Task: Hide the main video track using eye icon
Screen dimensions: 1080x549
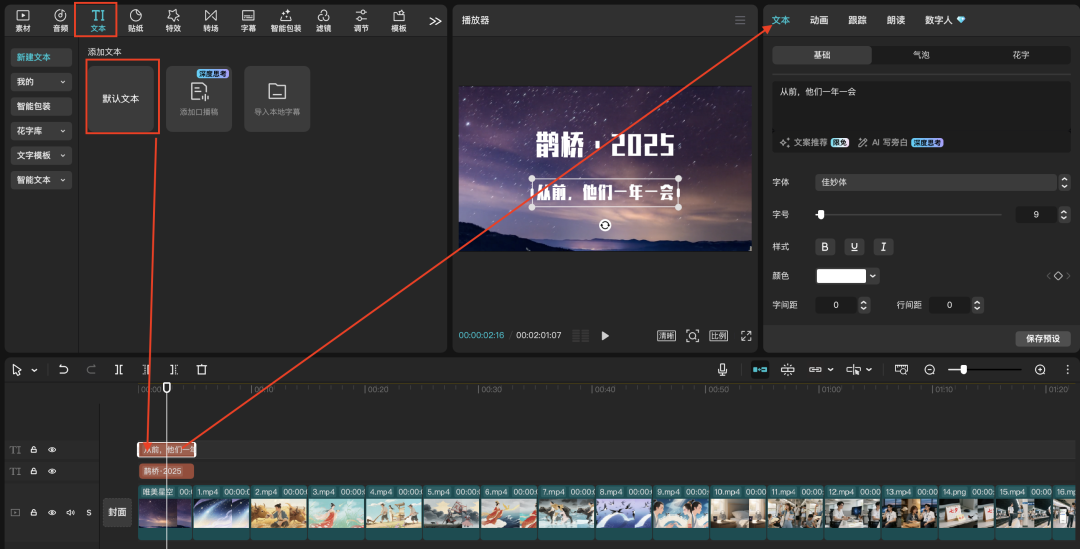Action: click(52, 512)
